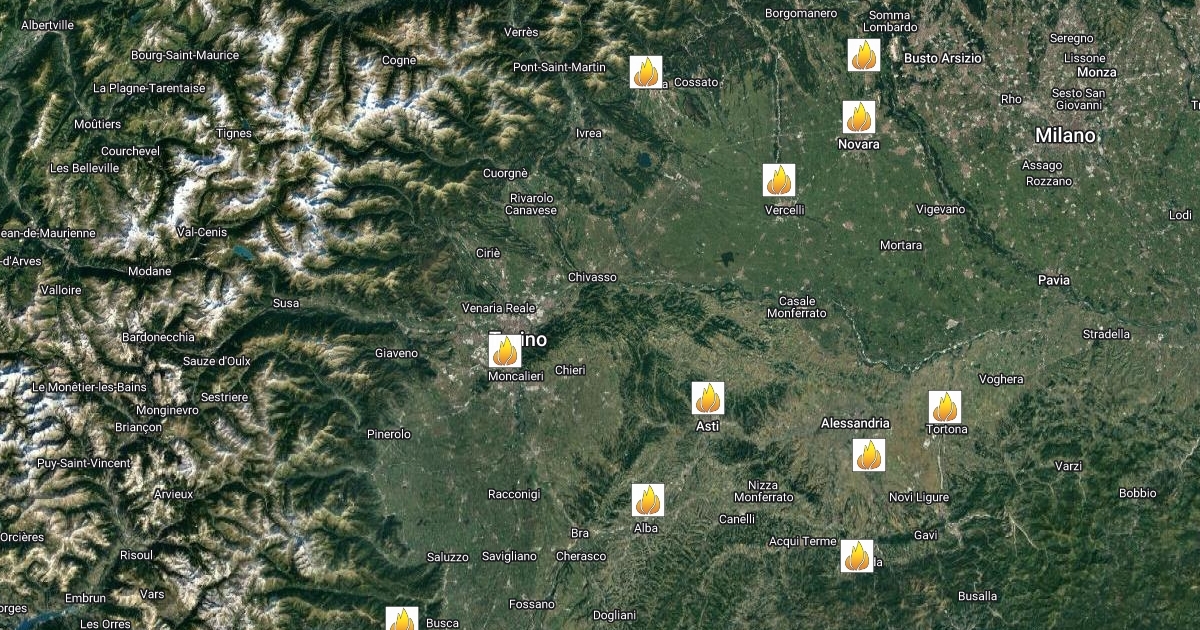Viewport: 1200px width, 630px height.
Task: Open the fire marker above Asti
Action: point(708,398)
